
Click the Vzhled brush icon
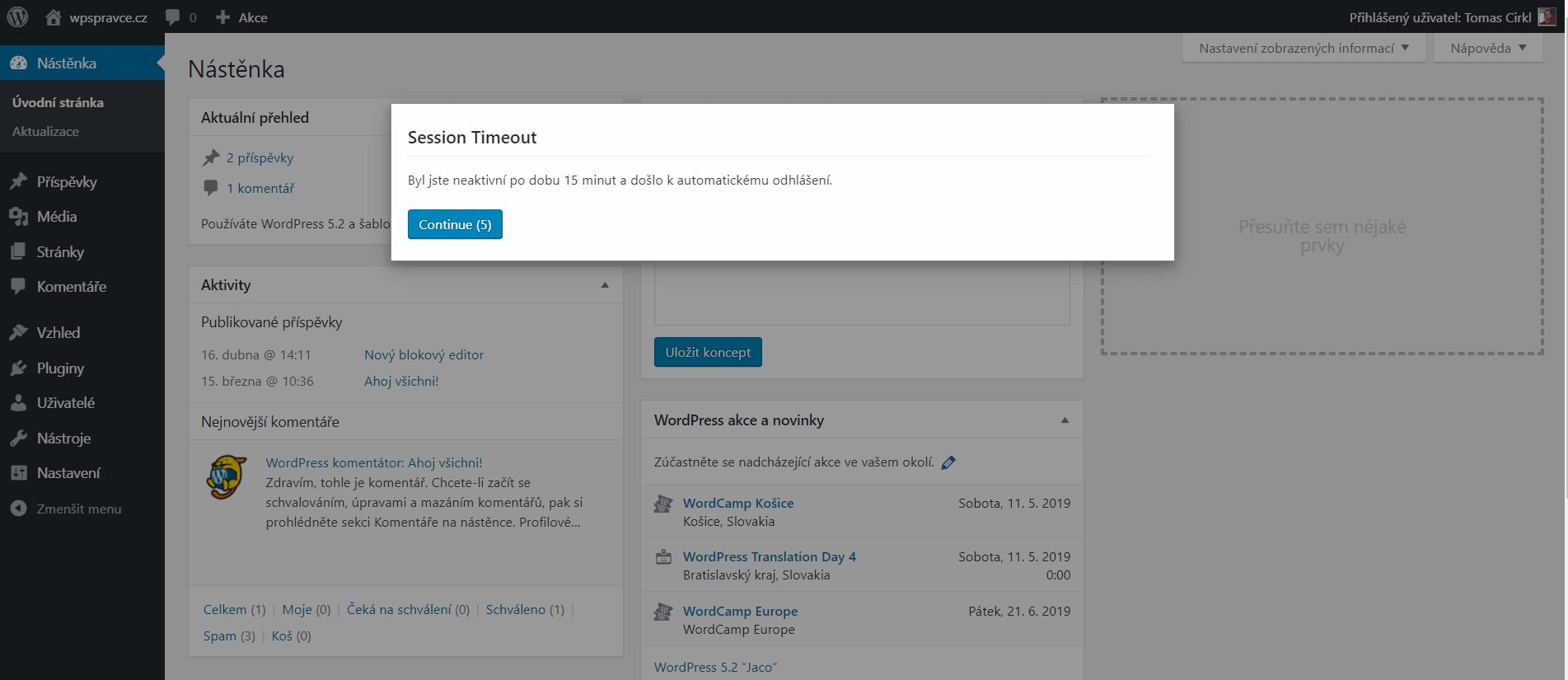coord(18,332)
